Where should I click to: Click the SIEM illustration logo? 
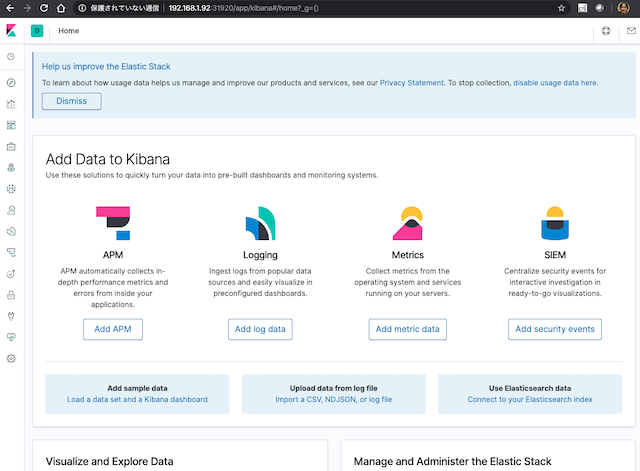click(555, 223)
